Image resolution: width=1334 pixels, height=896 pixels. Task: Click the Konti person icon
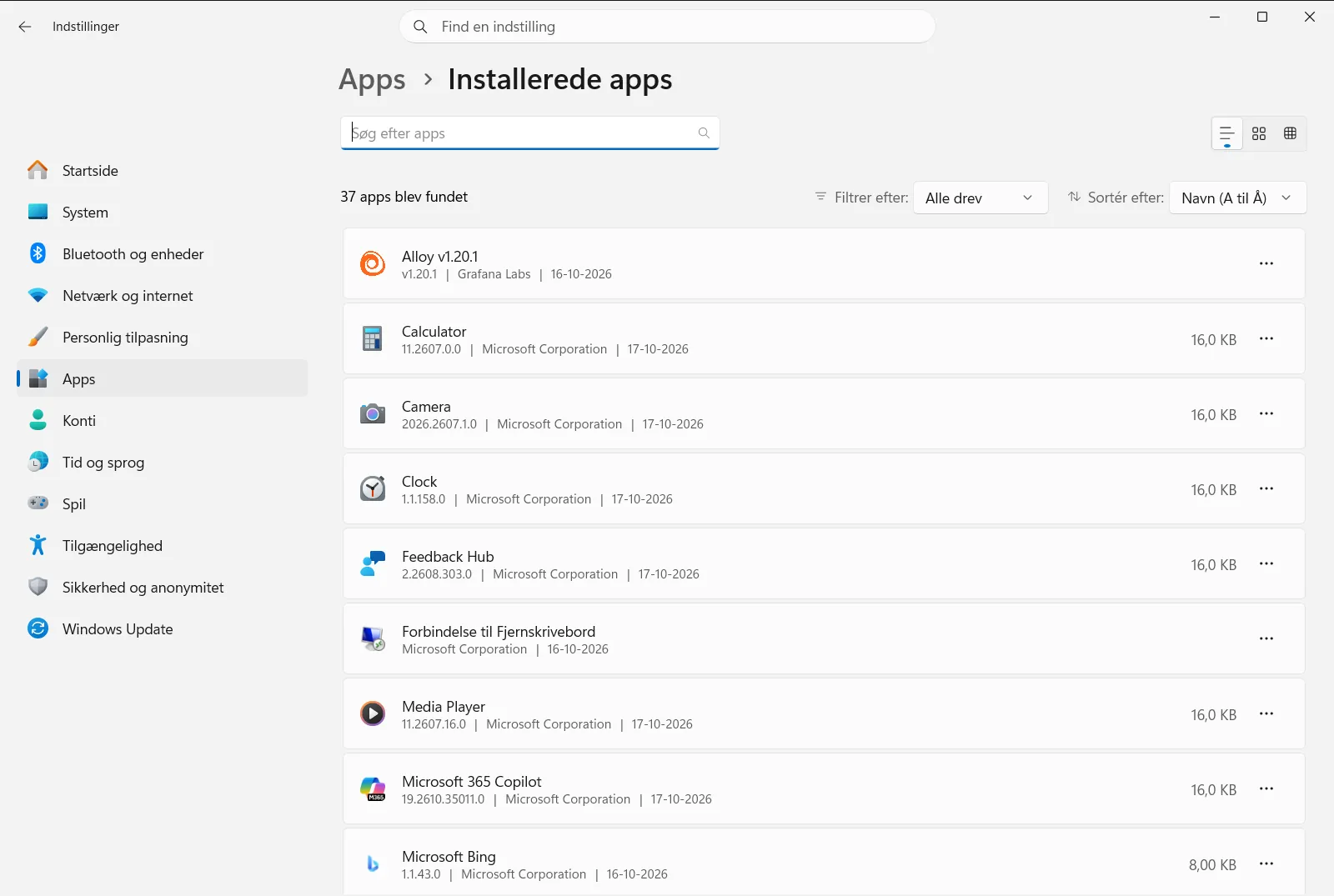click(x=38, y=420)
